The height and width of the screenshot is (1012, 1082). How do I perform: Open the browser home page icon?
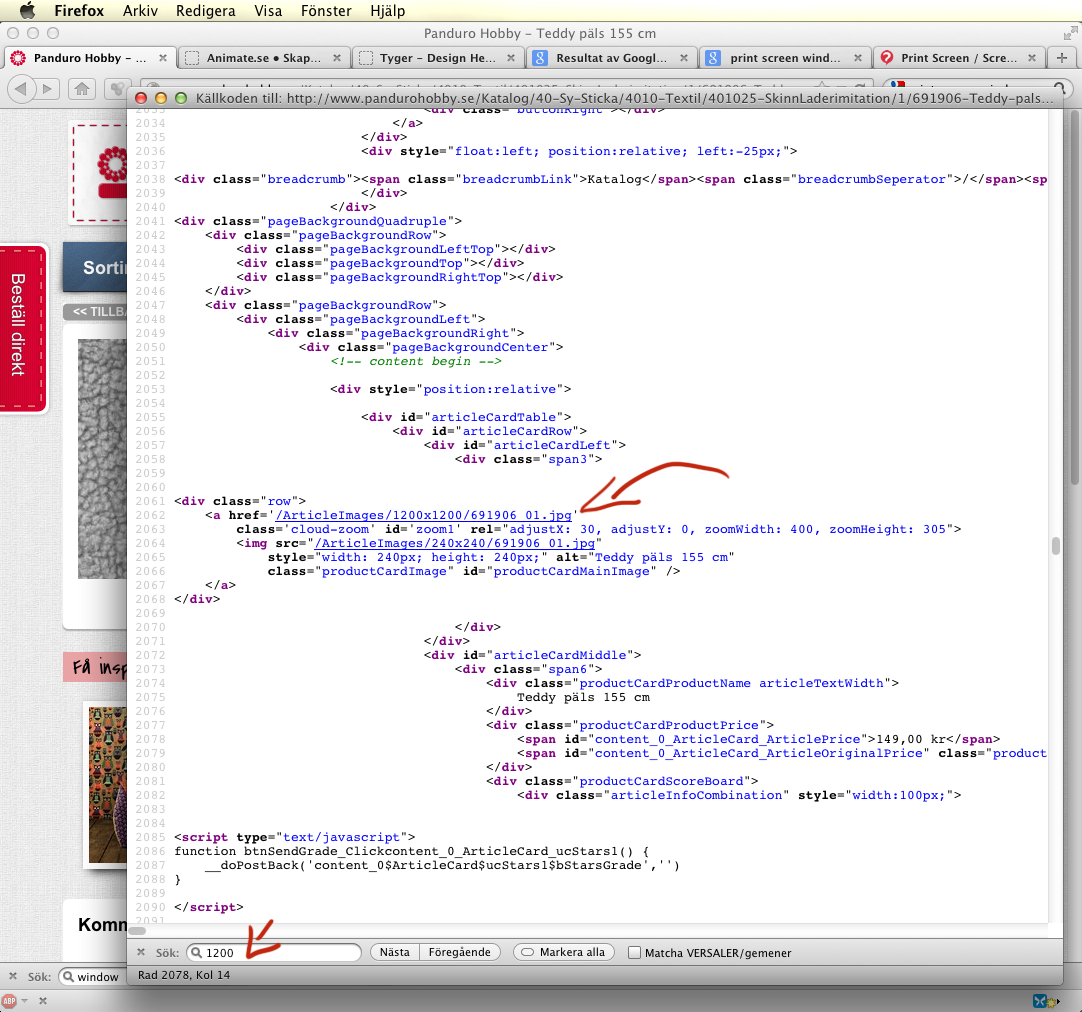pos(82,88)
